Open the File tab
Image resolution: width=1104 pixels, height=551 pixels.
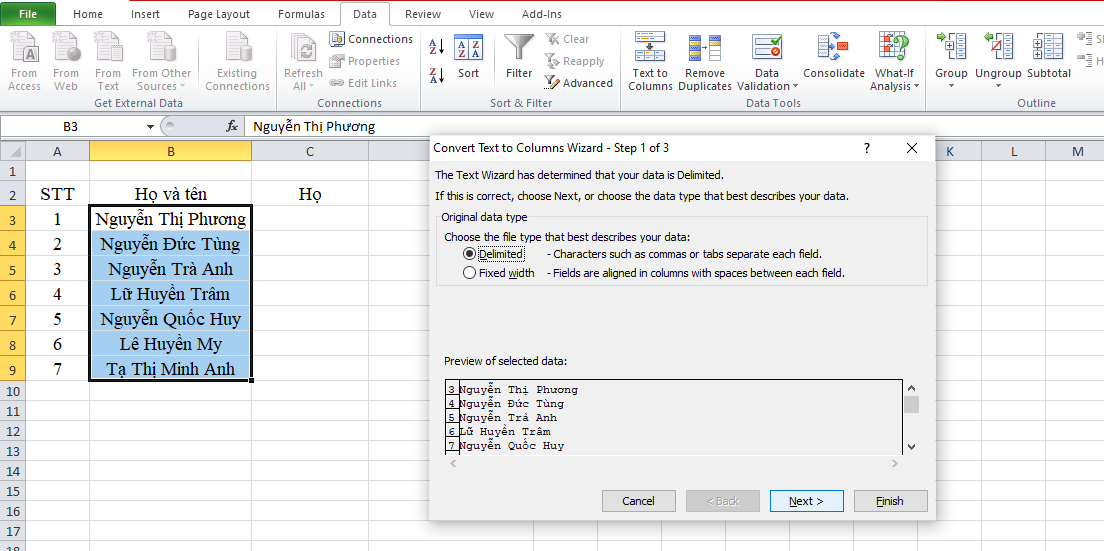(x=28, y=13)
